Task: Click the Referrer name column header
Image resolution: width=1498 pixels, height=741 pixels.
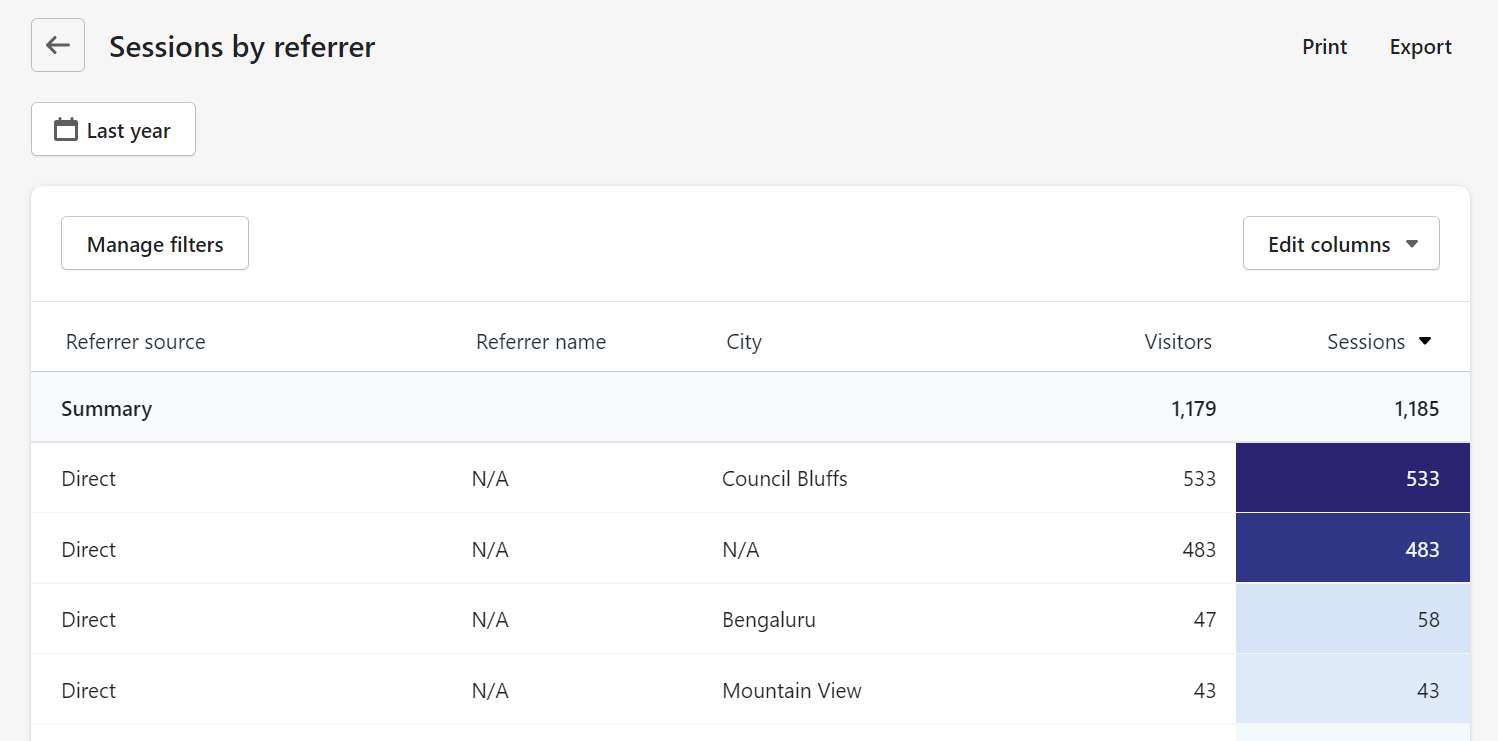Action: [x=541, y=342]
